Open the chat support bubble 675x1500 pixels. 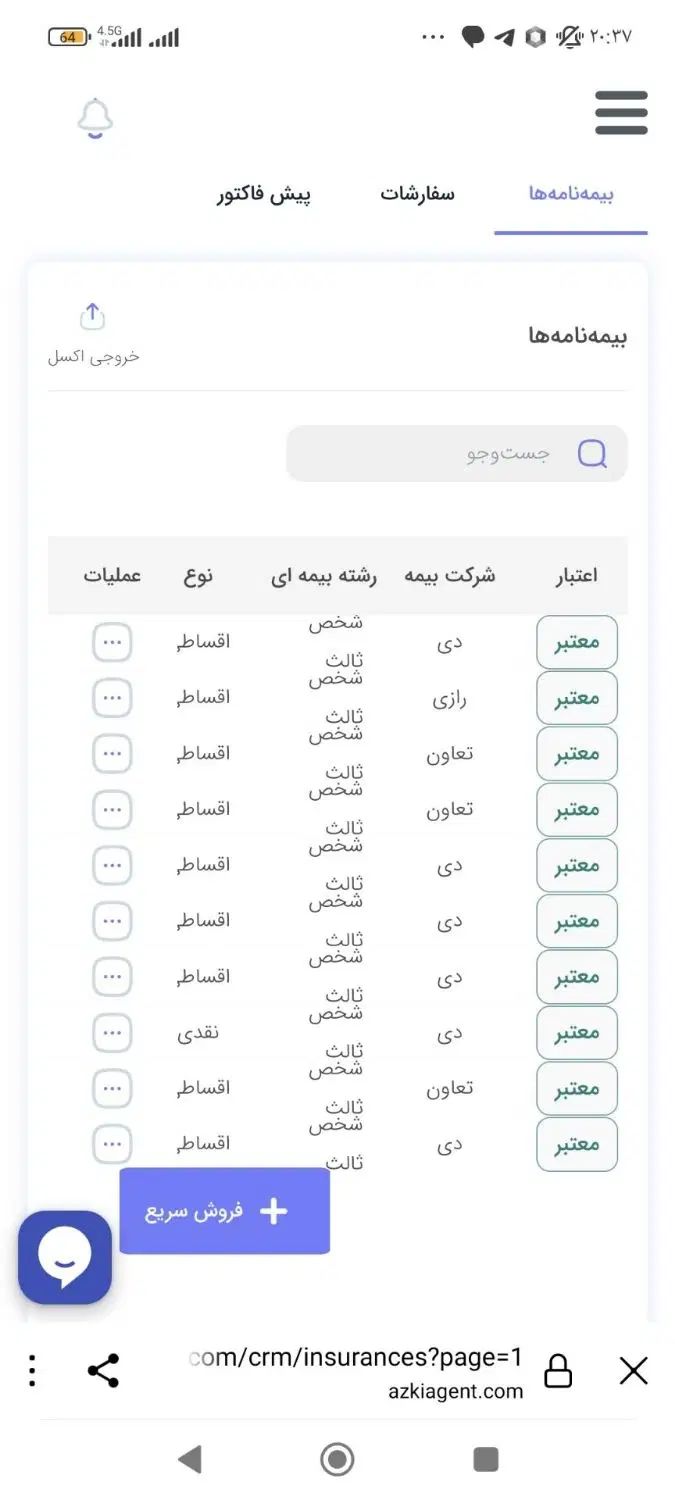click(65, 1257)
